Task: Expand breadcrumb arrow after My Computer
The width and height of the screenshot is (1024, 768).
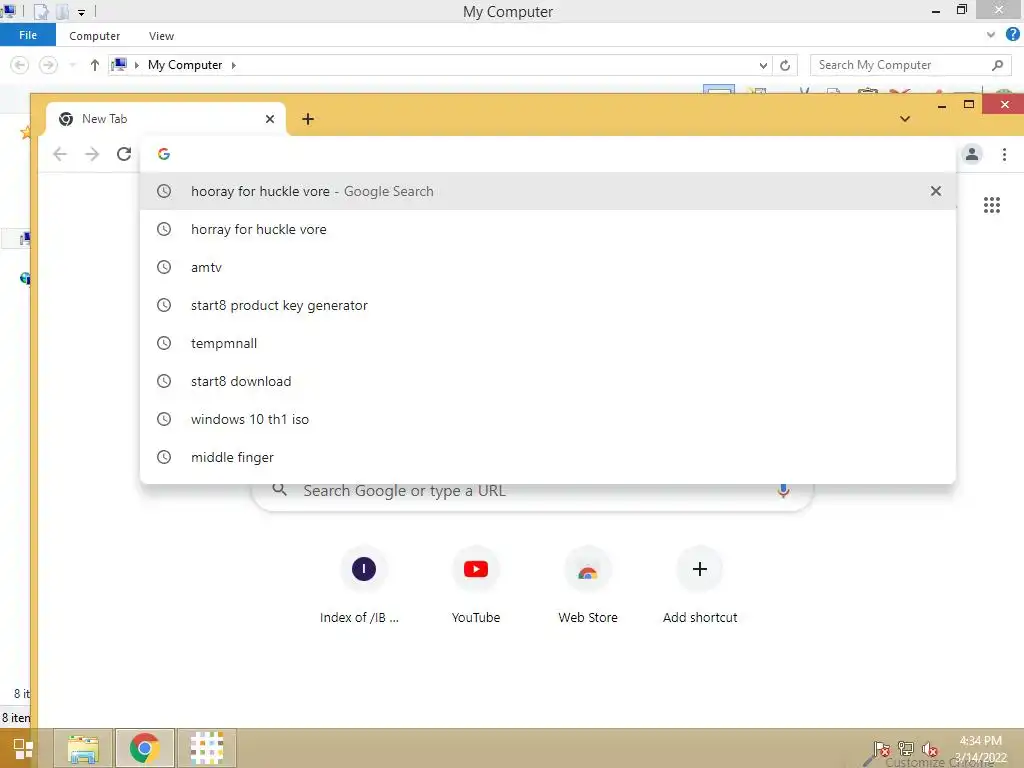Action: coord(234,65)
